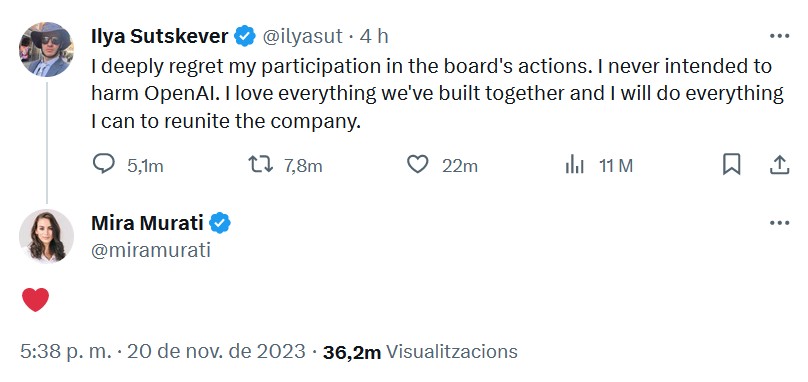Open the reply icon under Ilya's tweet
Screen dimensions: 808x382
coord(104,164)
